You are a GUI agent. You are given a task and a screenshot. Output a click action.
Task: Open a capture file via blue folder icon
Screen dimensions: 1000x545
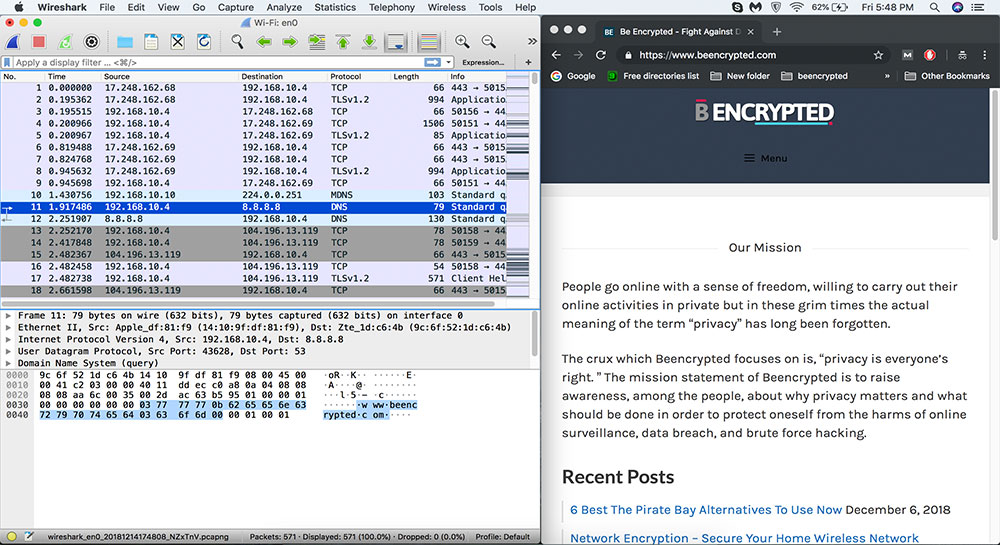click(125, 42)
